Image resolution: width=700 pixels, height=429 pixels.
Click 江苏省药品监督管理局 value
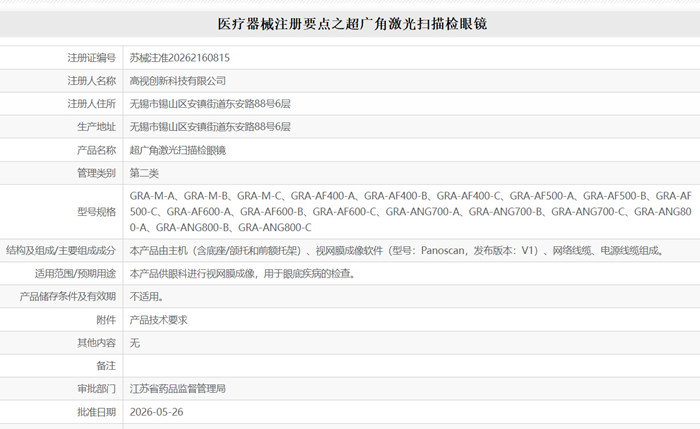pos(178,389)
